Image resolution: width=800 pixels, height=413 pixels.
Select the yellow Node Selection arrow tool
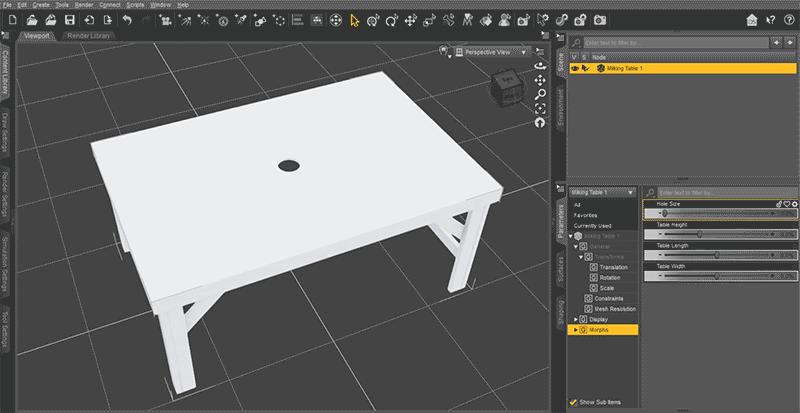tap(355, 20)
